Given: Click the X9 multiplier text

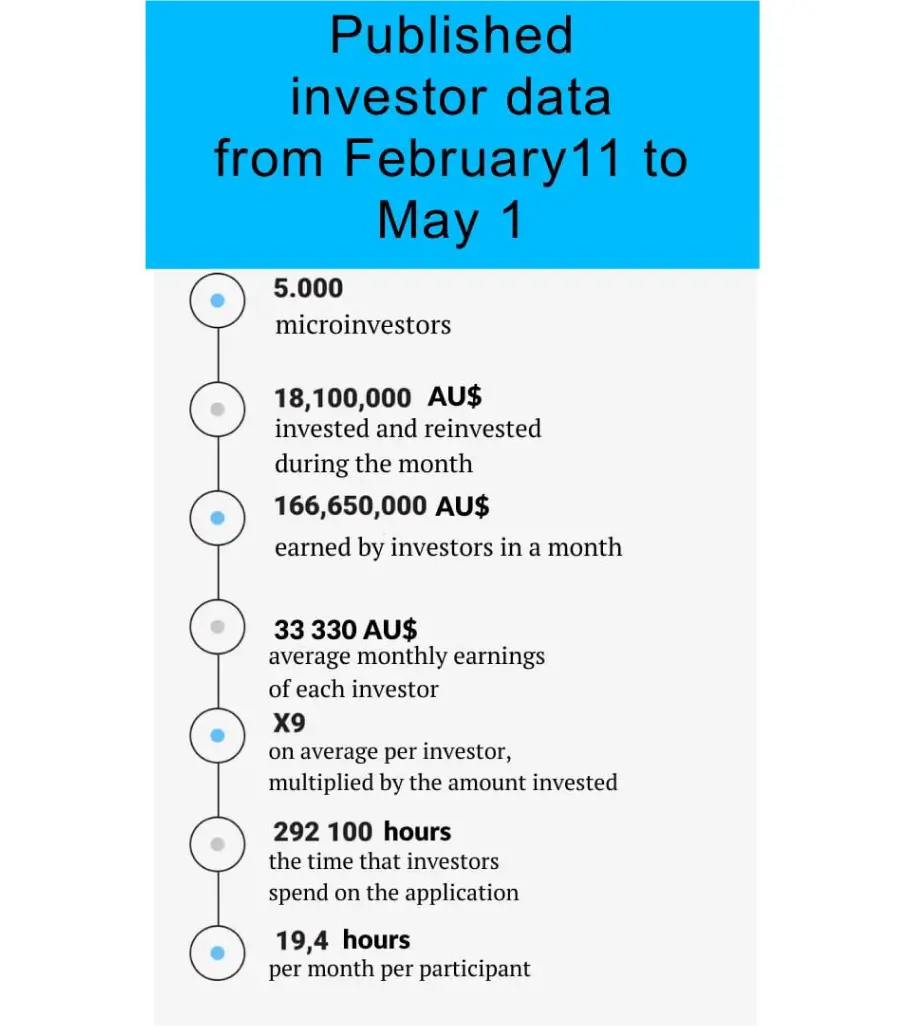Looking at the screenshot, I should click(289, 723).
